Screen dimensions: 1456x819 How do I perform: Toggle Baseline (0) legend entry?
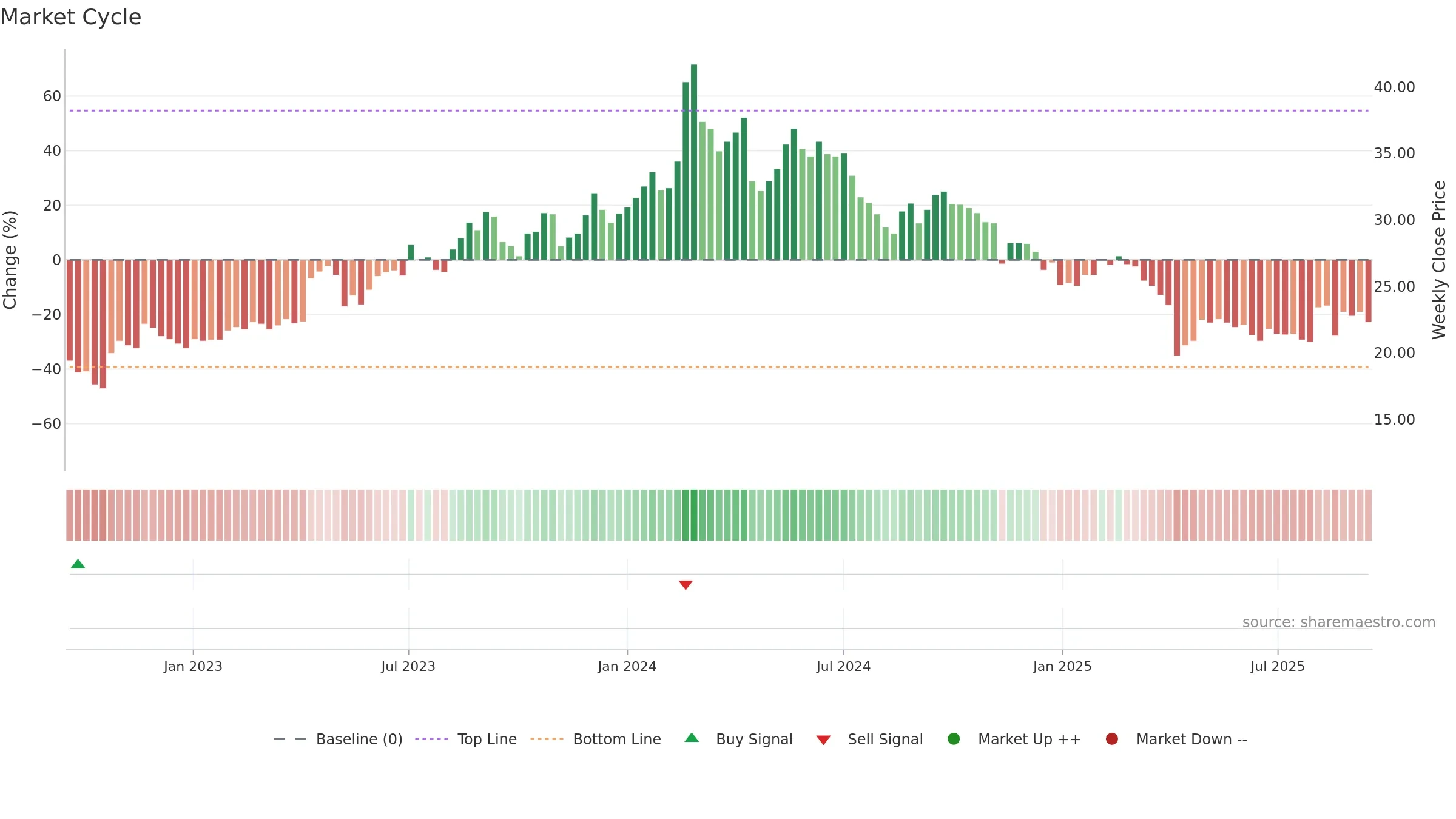coord(338,739)
